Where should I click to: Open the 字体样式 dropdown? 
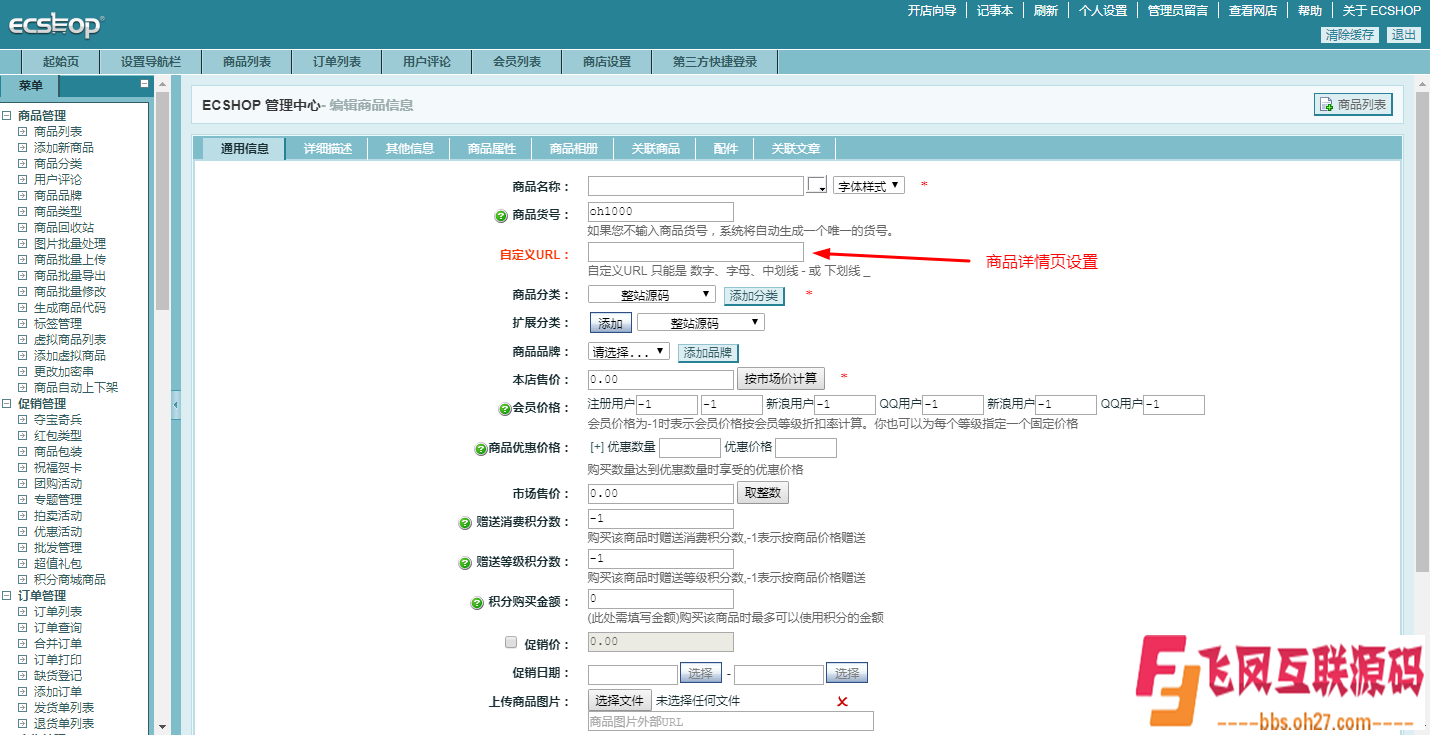tap(869, 186)
